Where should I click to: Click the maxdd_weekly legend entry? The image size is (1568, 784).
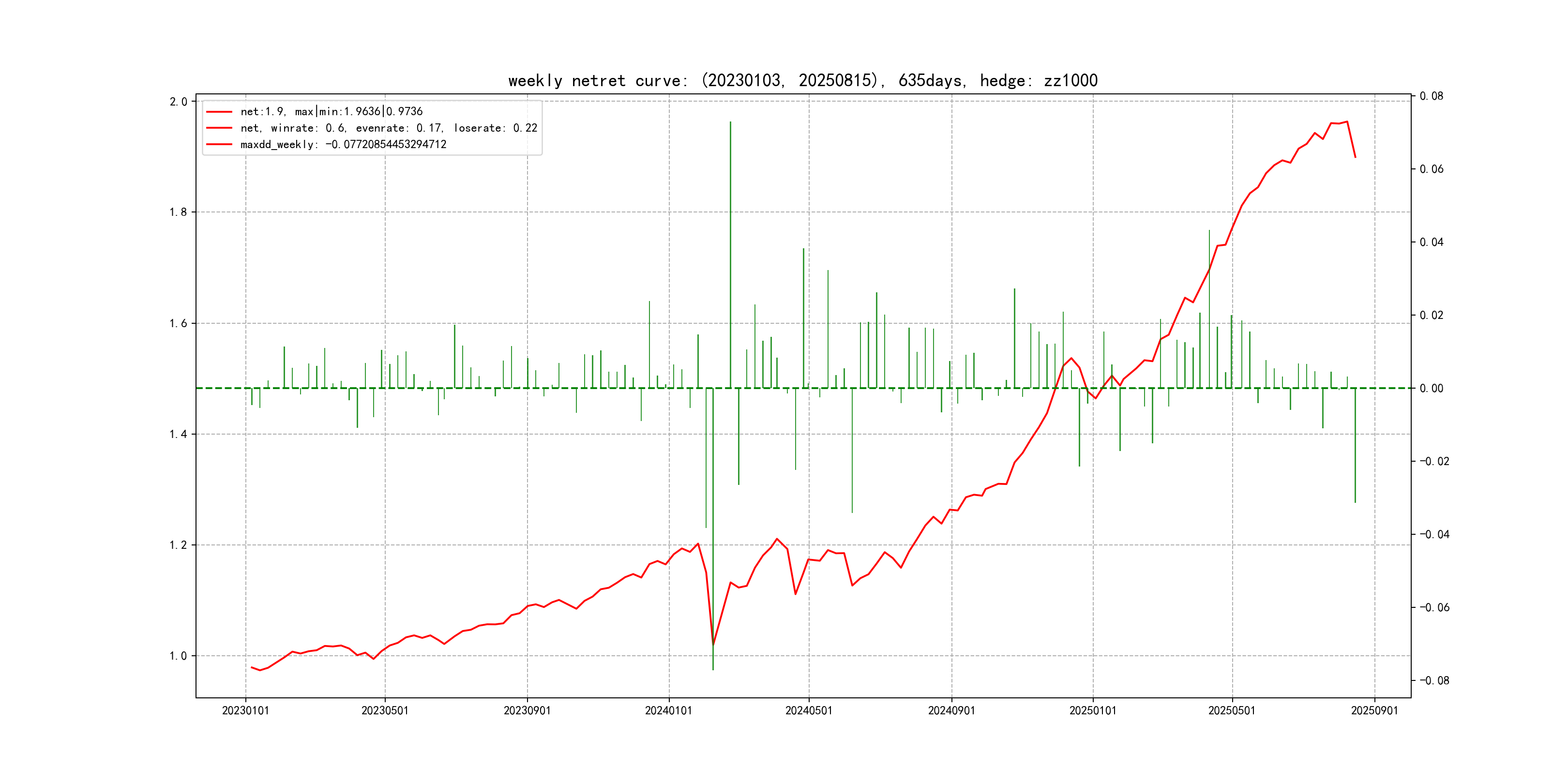(x=343, y=144)
